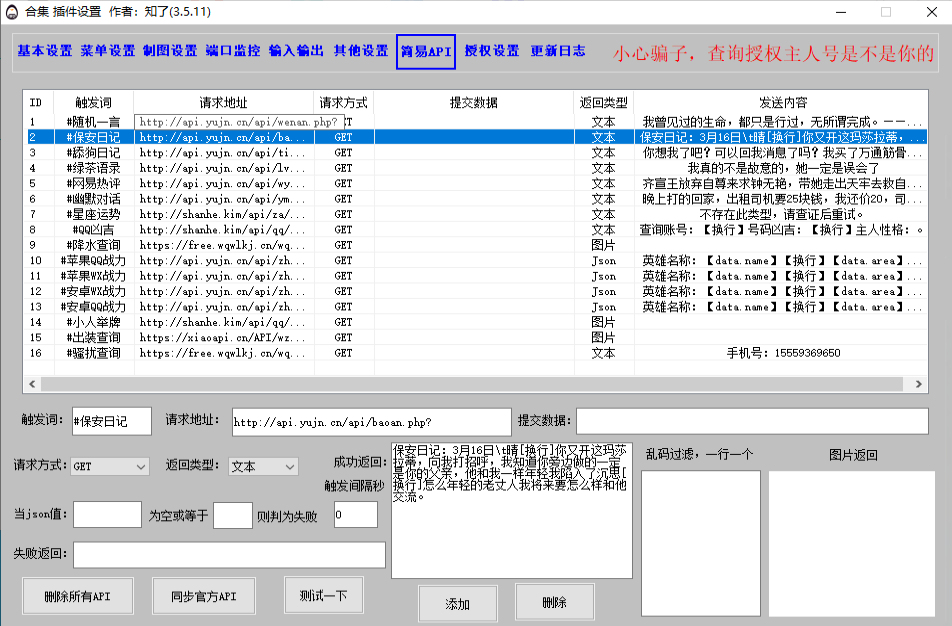Click the 测试一下 button
Image resolution: width=952 pixels, height=626 pixels.
click(323, 595)
